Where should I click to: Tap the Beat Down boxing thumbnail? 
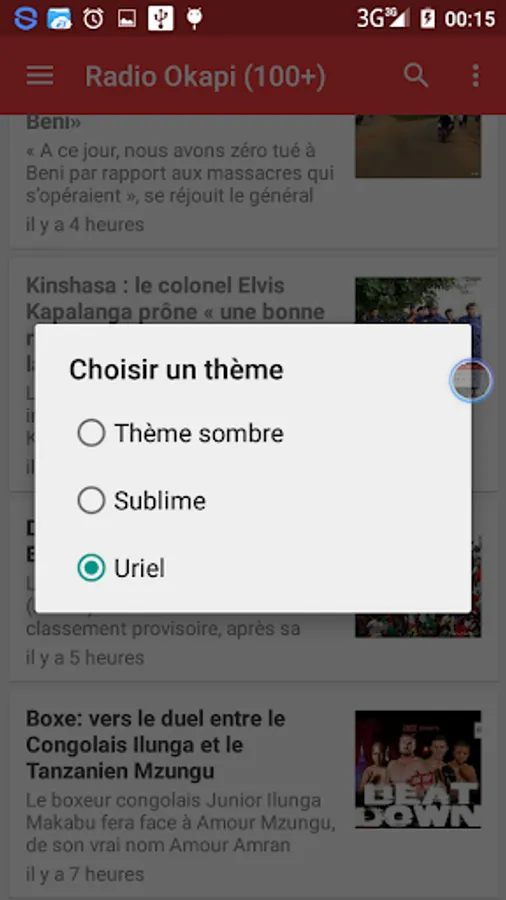click(418, 769)
